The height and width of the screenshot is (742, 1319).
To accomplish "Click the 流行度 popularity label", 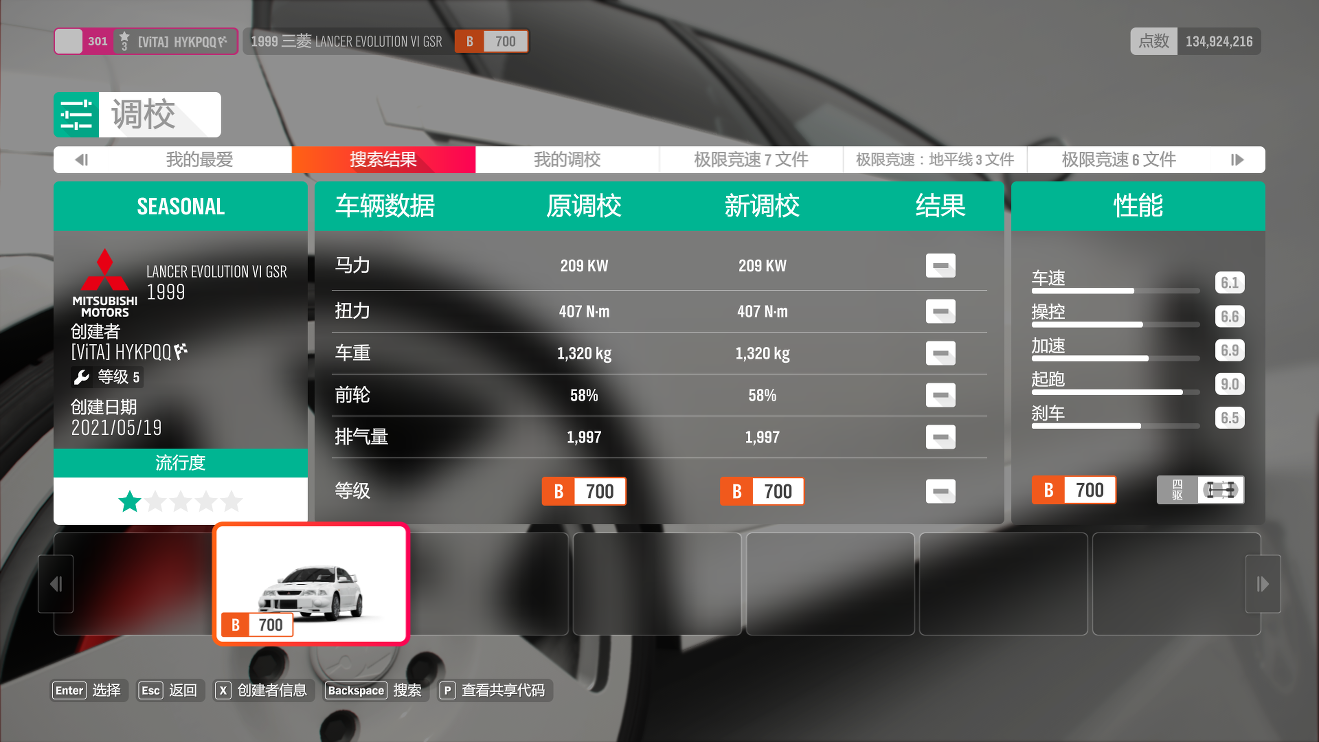I will pyautogui.click(x=181, y=463).
